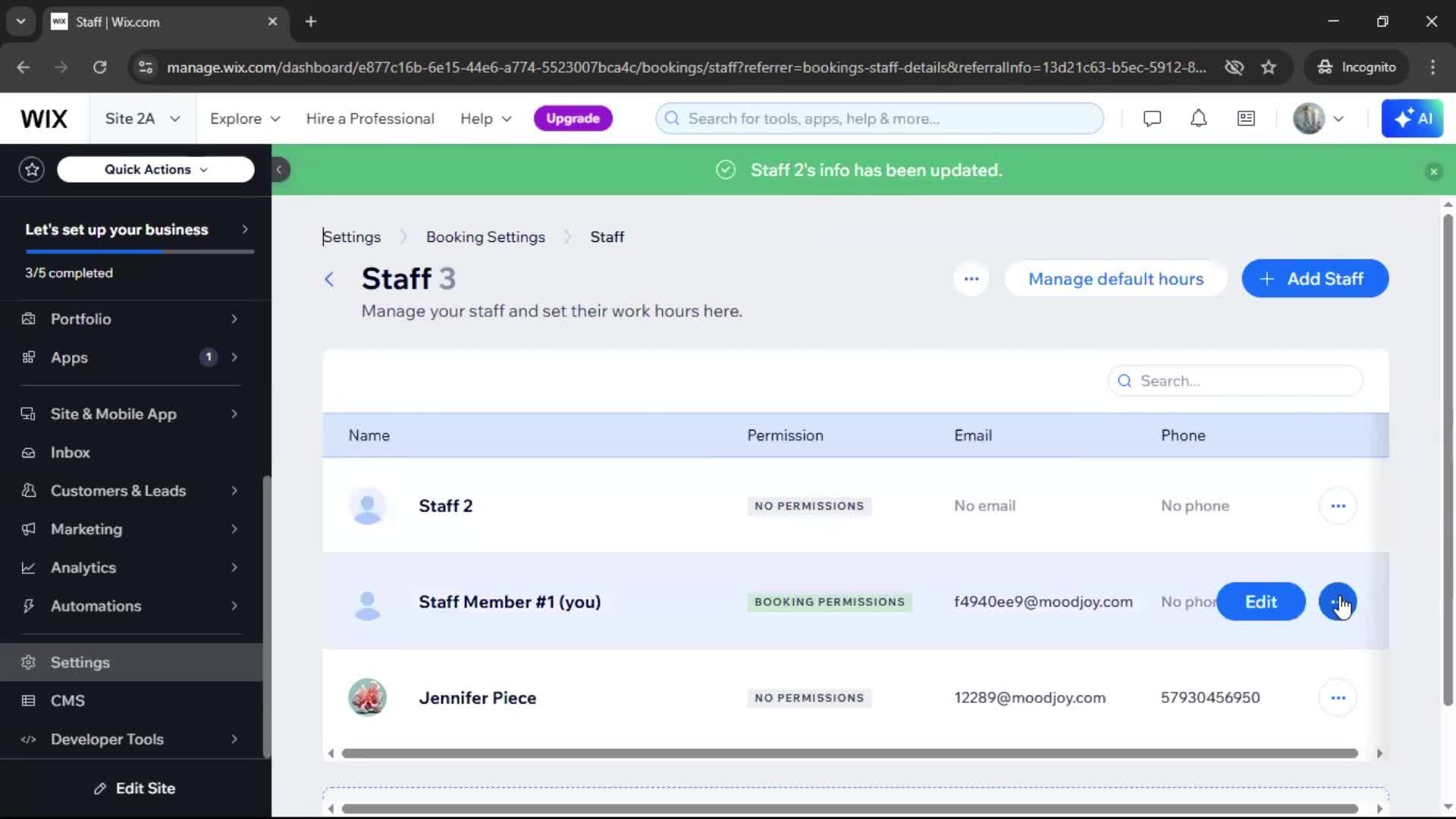Collapse the sidebar with arrow handle

[x=279, y=170]
